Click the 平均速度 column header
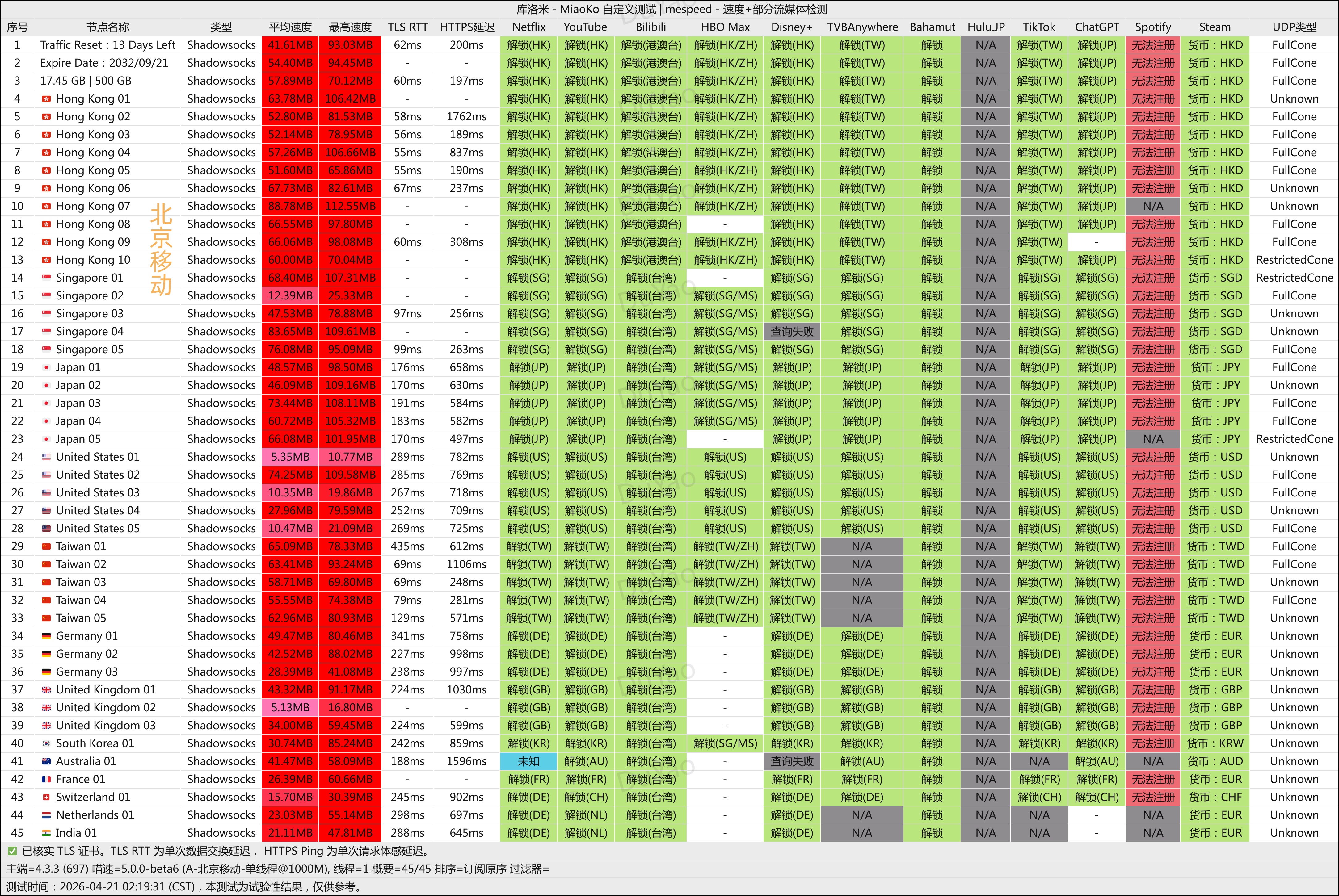The height and width of the screenshot is (896, 1339). [x=290, y=27]
